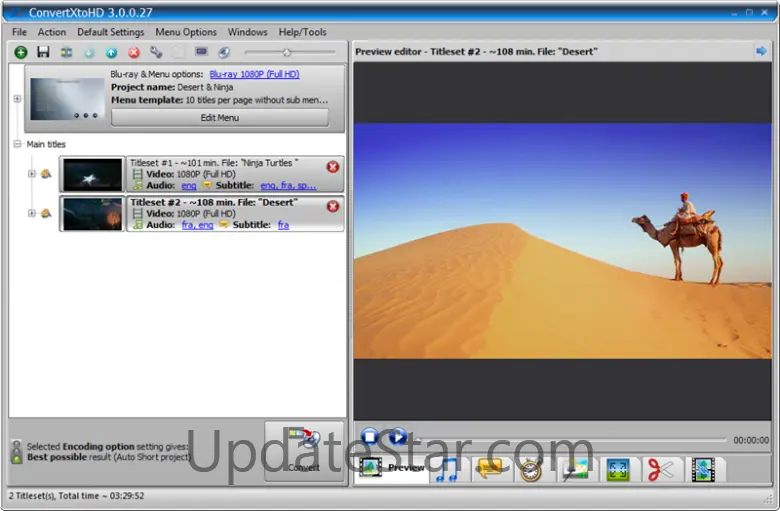780x511 pixels.
Task: Open the merge tab with filmstrip icon
Action: coord(703,469)
